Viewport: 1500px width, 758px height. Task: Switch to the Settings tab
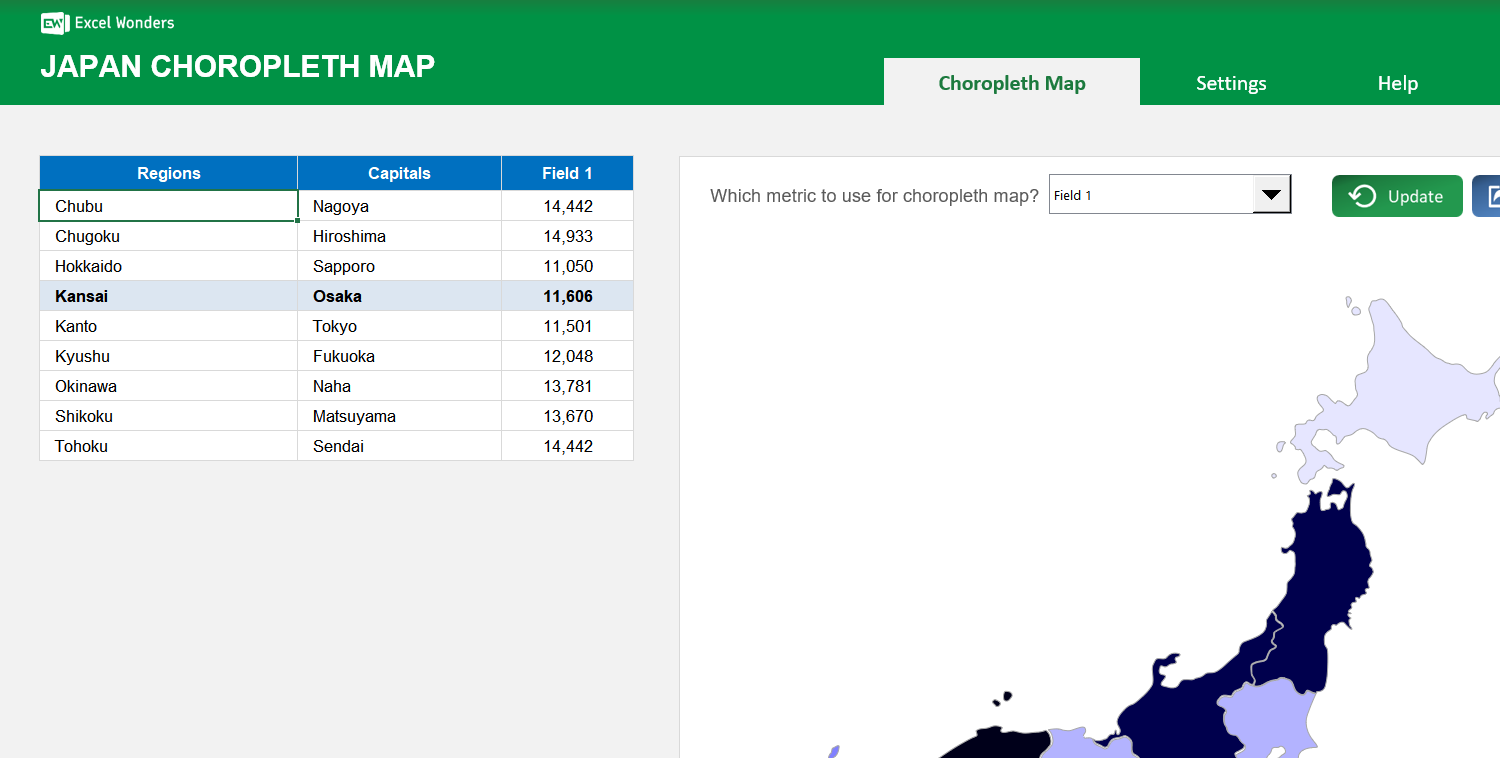[x=1231, y=83]
